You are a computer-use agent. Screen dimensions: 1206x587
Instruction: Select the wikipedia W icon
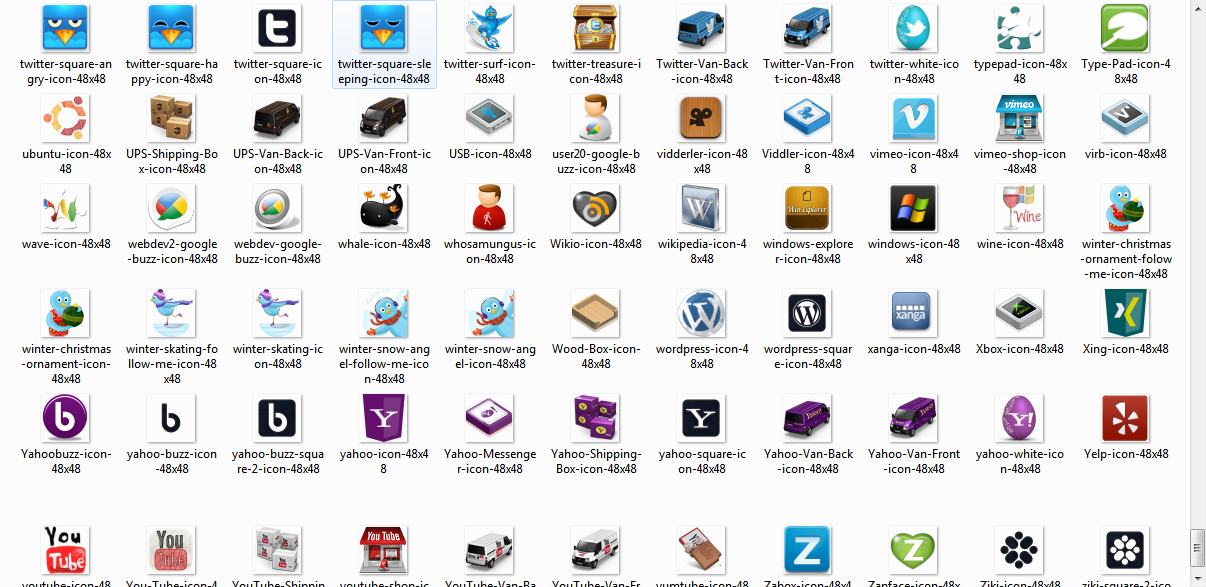tap(702, 209)
